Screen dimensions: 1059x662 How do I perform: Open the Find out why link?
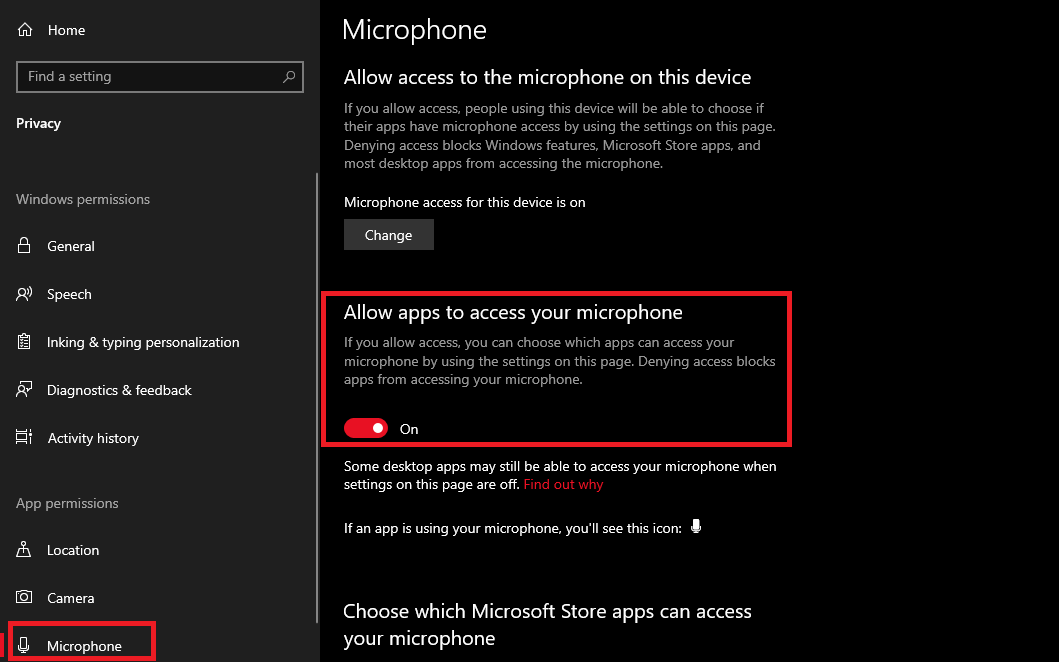[x=563, y=484]
